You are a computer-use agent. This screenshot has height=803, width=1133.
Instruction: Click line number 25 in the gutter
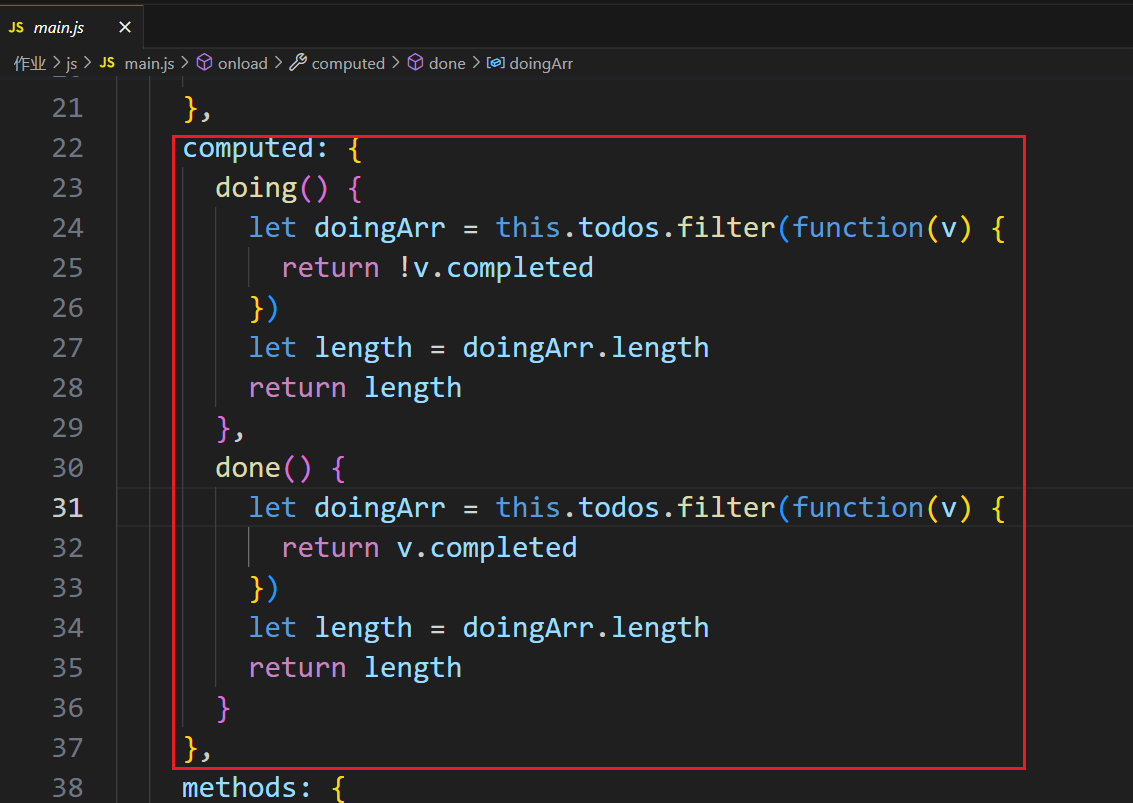click(68, 268)
